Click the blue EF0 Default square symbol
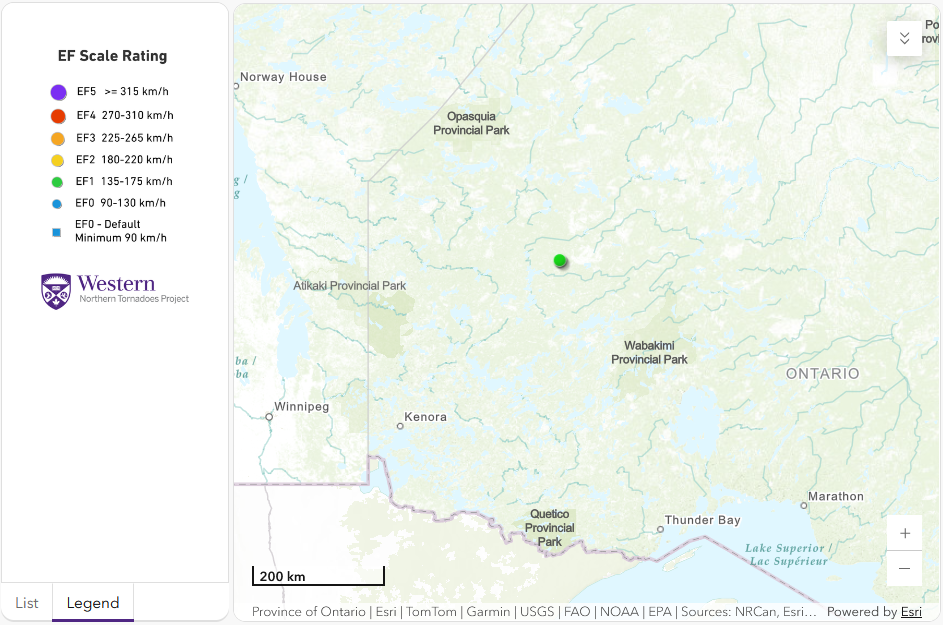 (x=57, y=232)
